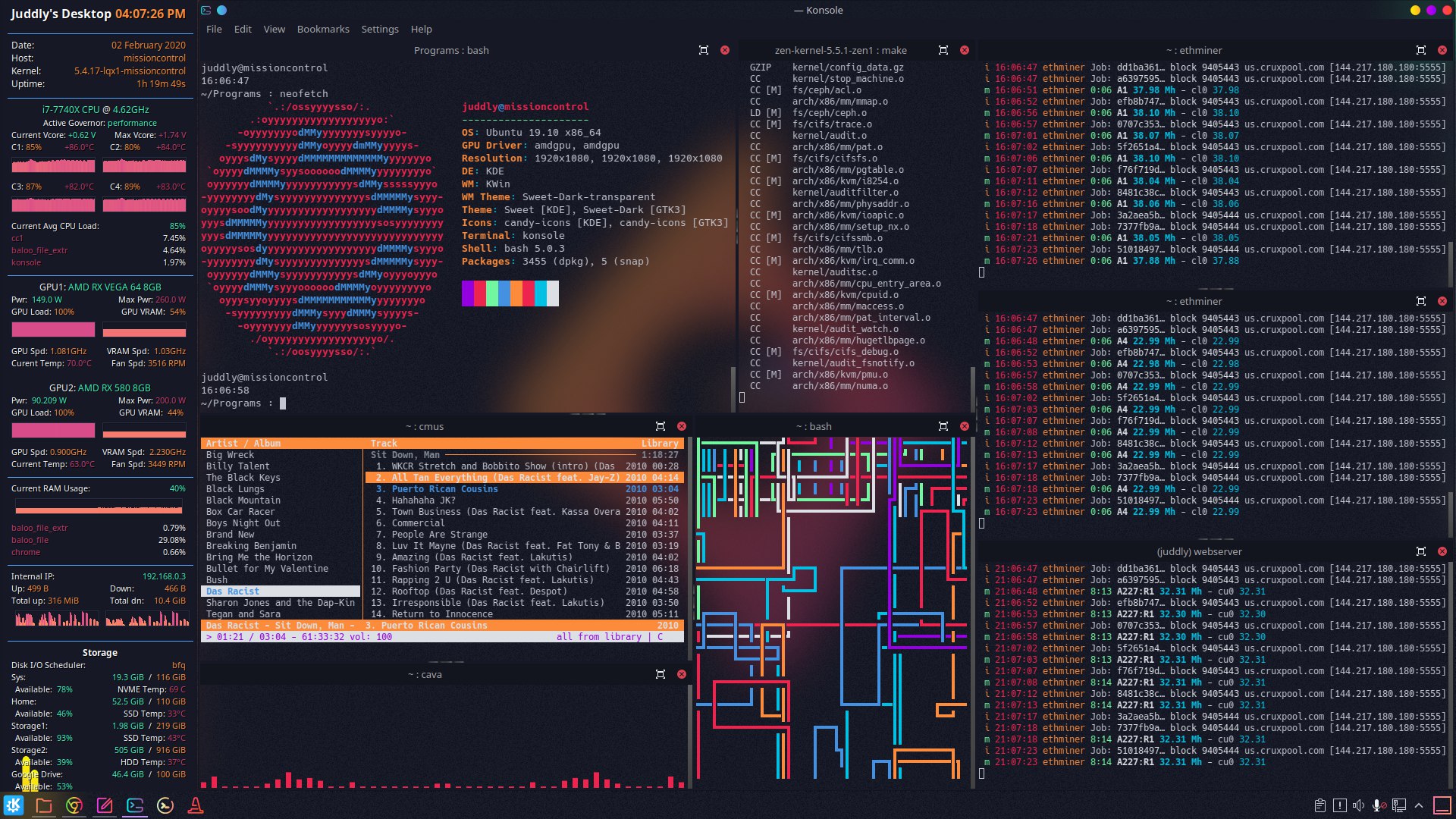This screenshot has height=819, width=1456.
Task: Click the cmus Artist / Album header
Action: coord(243,444)
